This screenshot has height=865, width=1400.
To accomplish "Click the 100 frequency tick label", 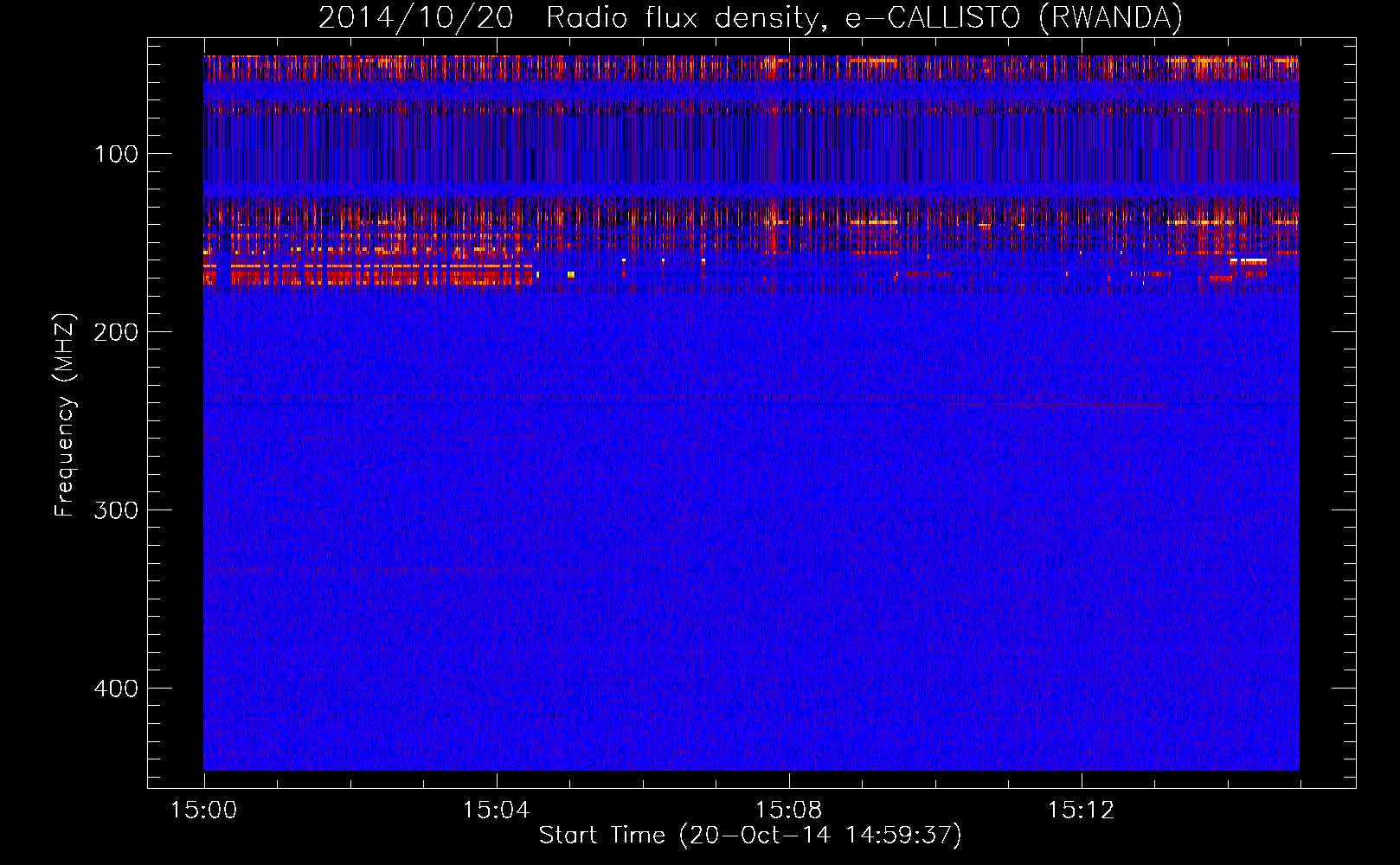I will coord(116,155).
